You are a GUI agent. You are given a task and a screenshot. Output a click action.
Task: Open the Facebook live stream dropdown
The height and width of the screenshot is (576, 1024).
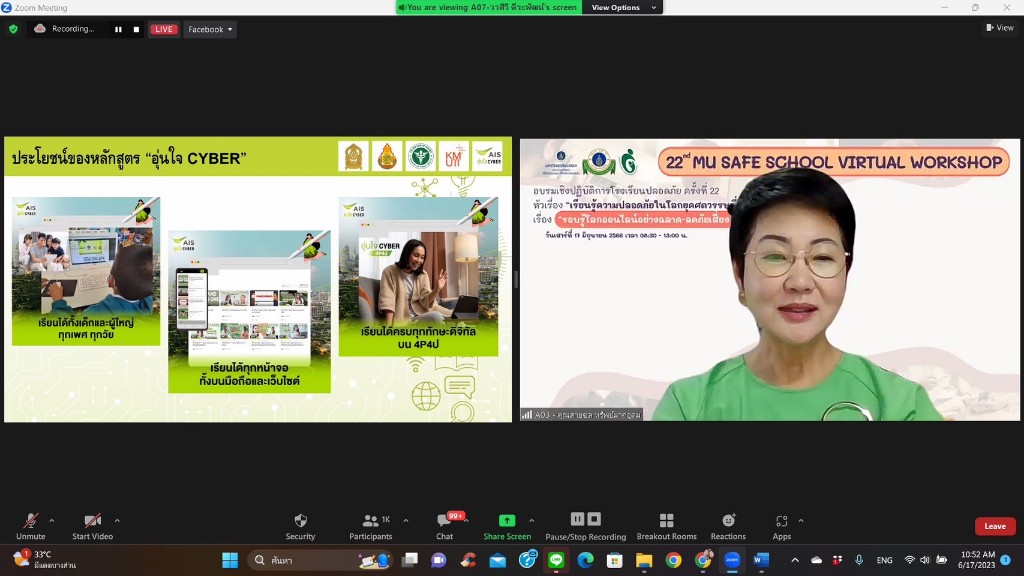point(210,29)
